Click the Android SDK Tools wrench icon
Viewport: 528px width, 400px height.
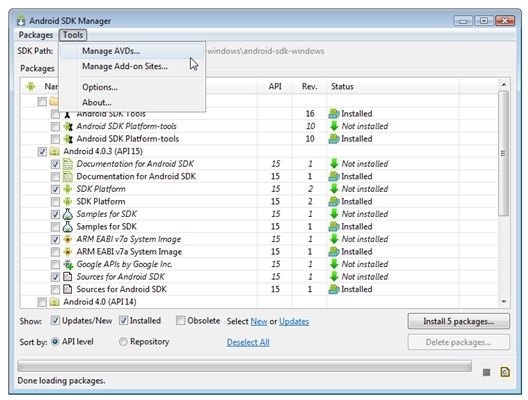(x=68, y=114)
